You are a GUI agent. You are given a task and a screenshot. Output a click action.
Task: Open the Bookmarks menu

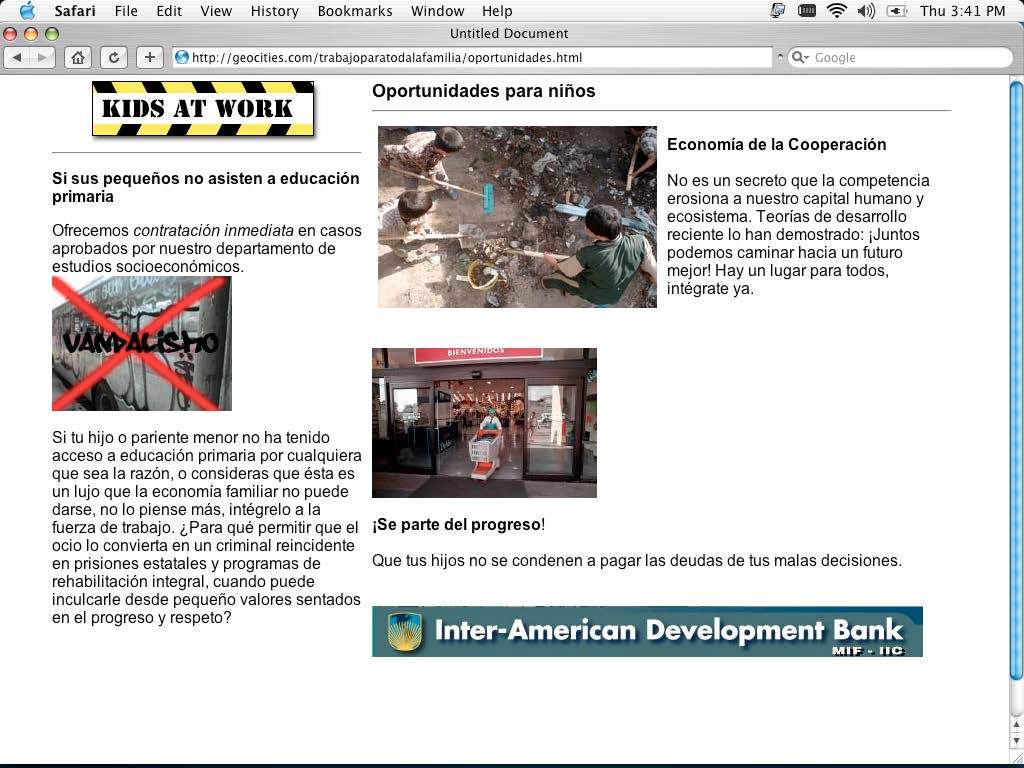coord(355,11)
